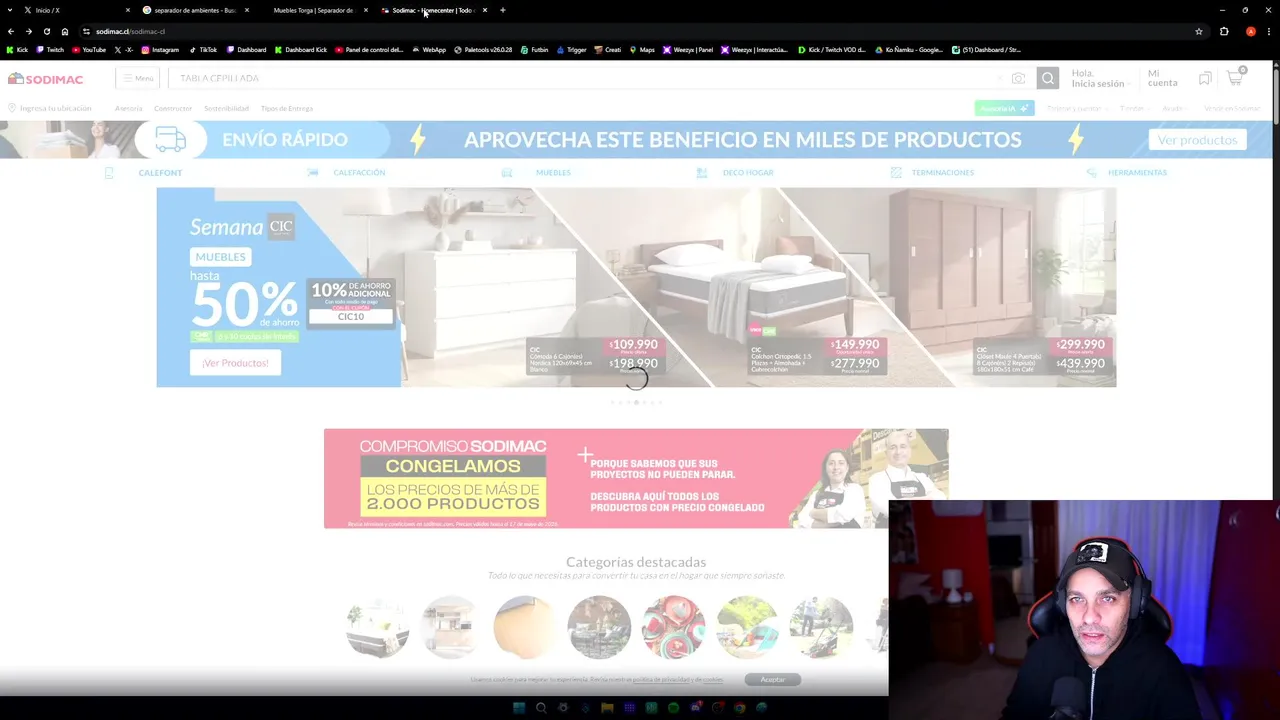Open the Asesoría link
The width and height of the screenshot is (1280, 720).
click(128, 108)
